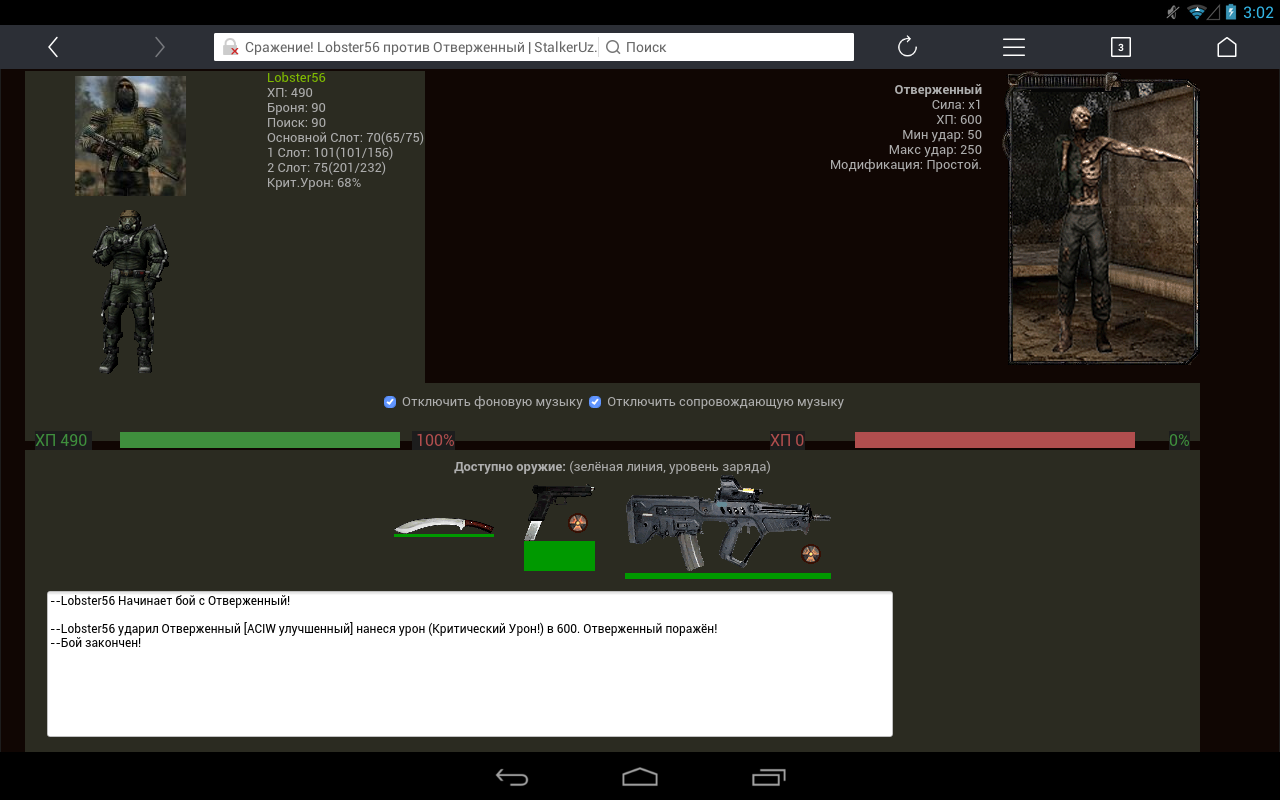1280x800 pixels.
Task: Tap the search magnifier icon
Action: click(613, 47)
